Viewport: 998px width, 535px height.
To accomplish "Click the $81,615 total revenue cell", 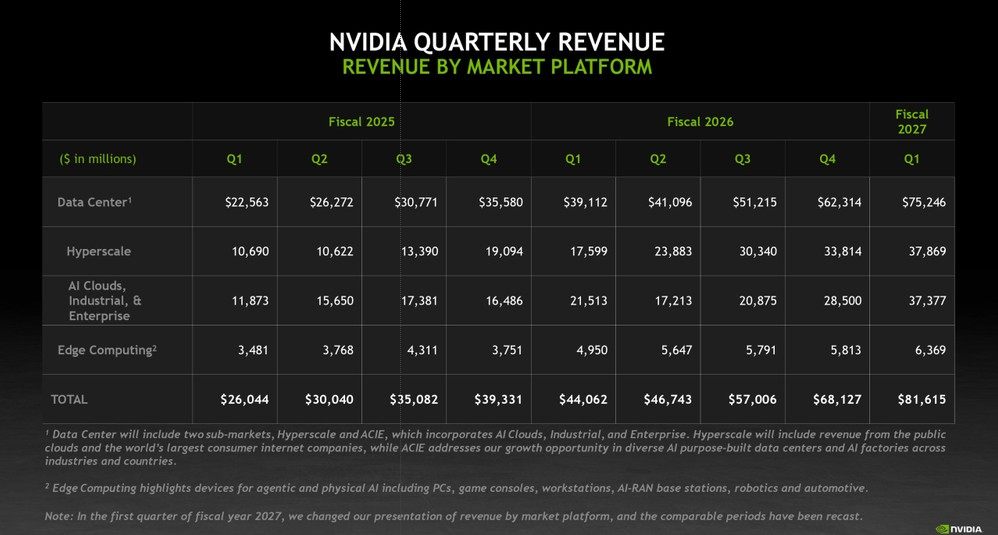I will coord(922,400).
